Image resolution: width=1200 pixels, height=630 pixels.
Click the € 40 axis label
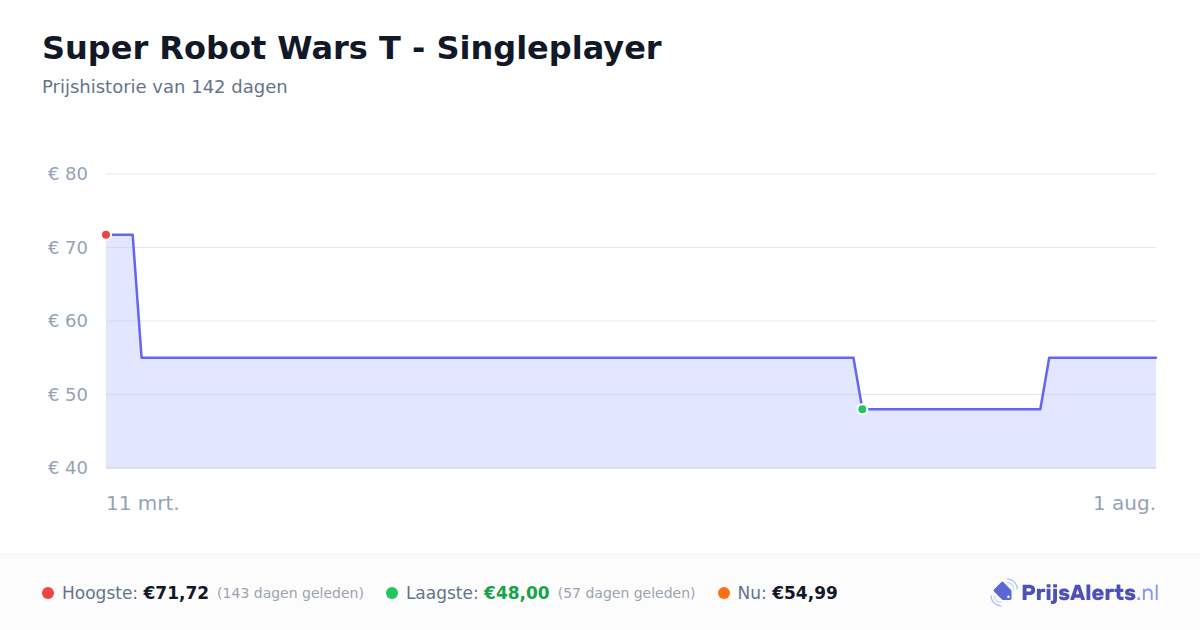[x=68, y=468]
